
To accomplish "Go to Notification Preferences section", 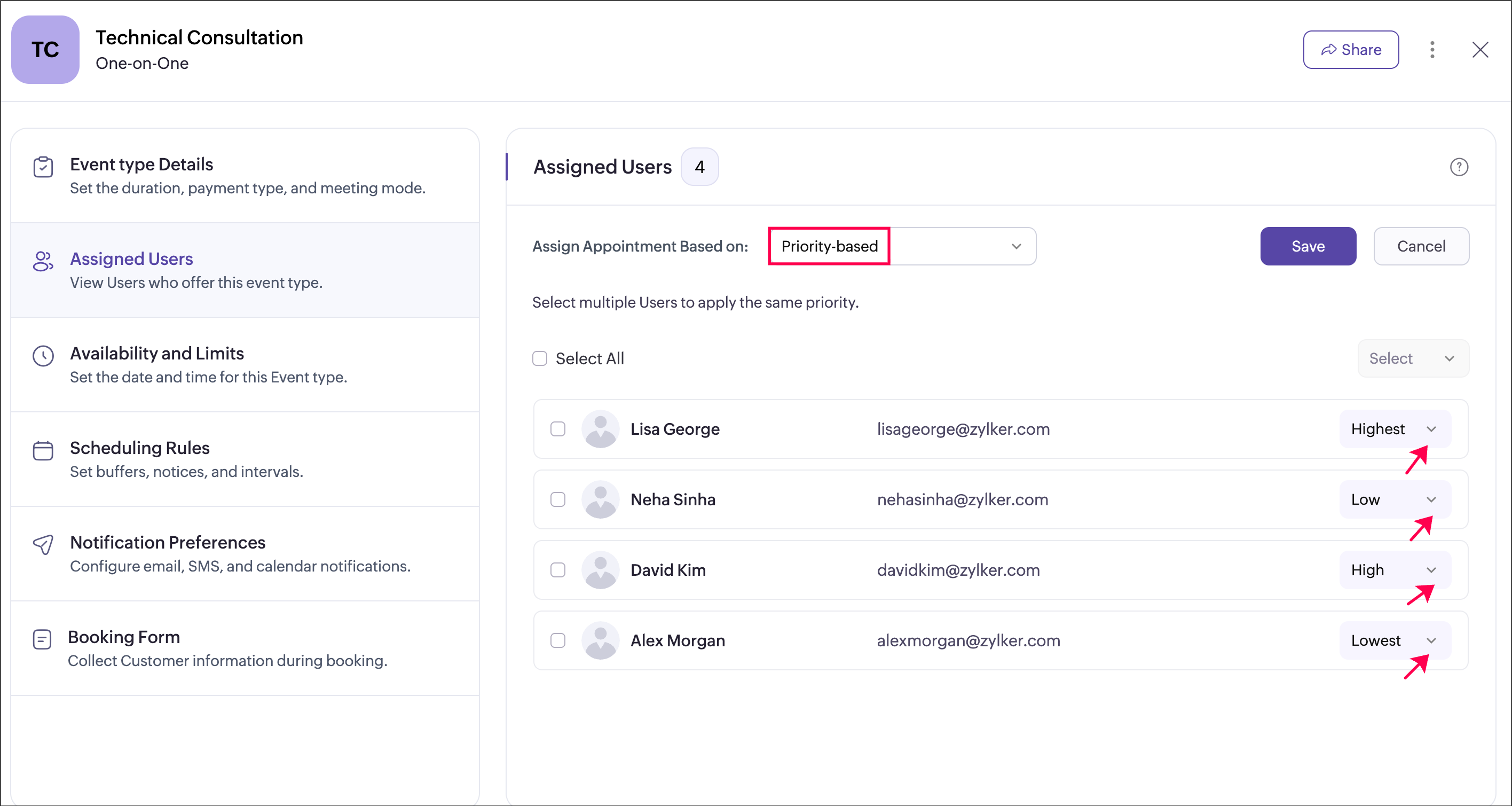I will pos(167,543).
